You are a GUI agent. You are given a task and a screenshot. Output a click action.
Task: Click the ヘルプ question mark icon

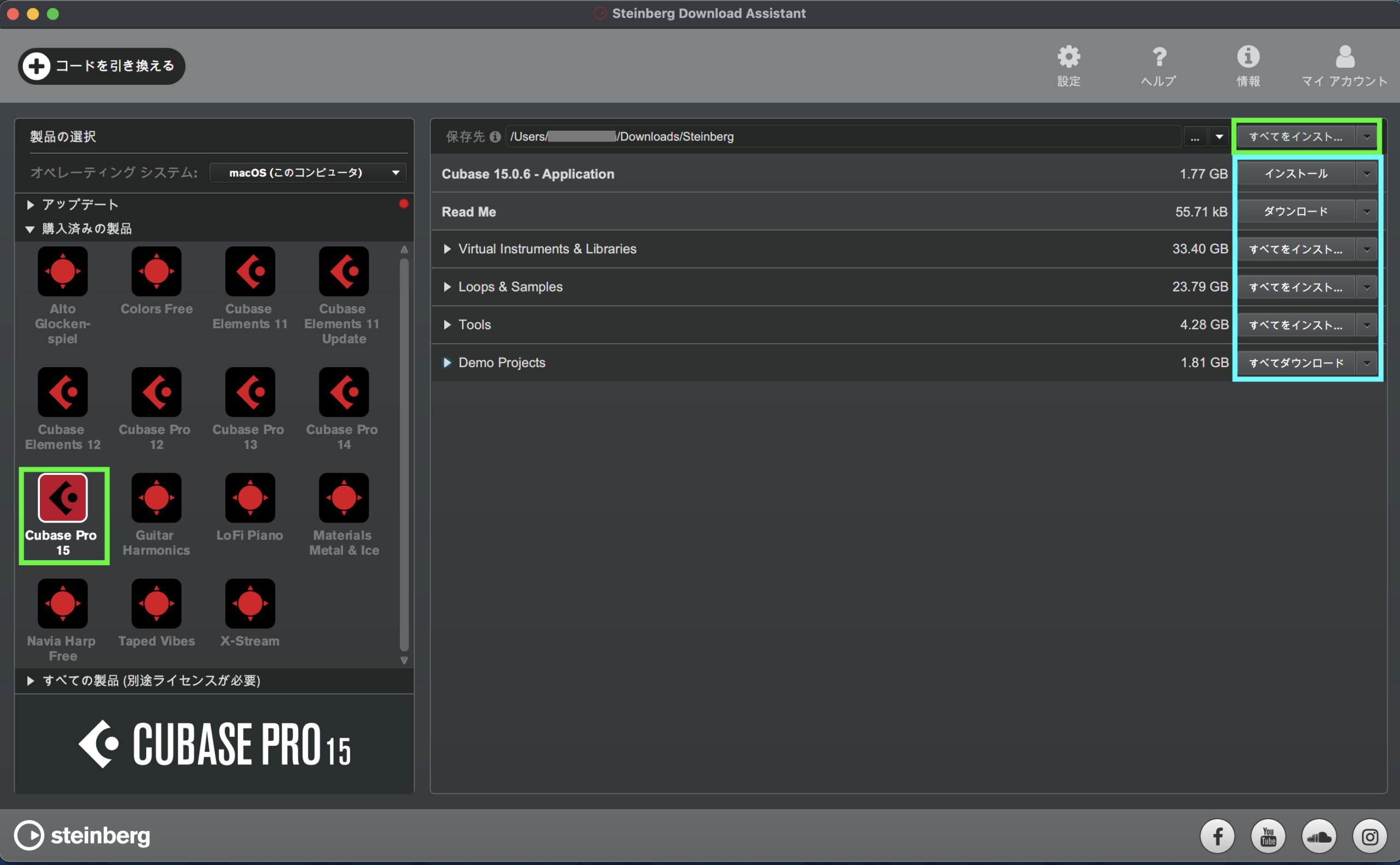[1159, 57]
